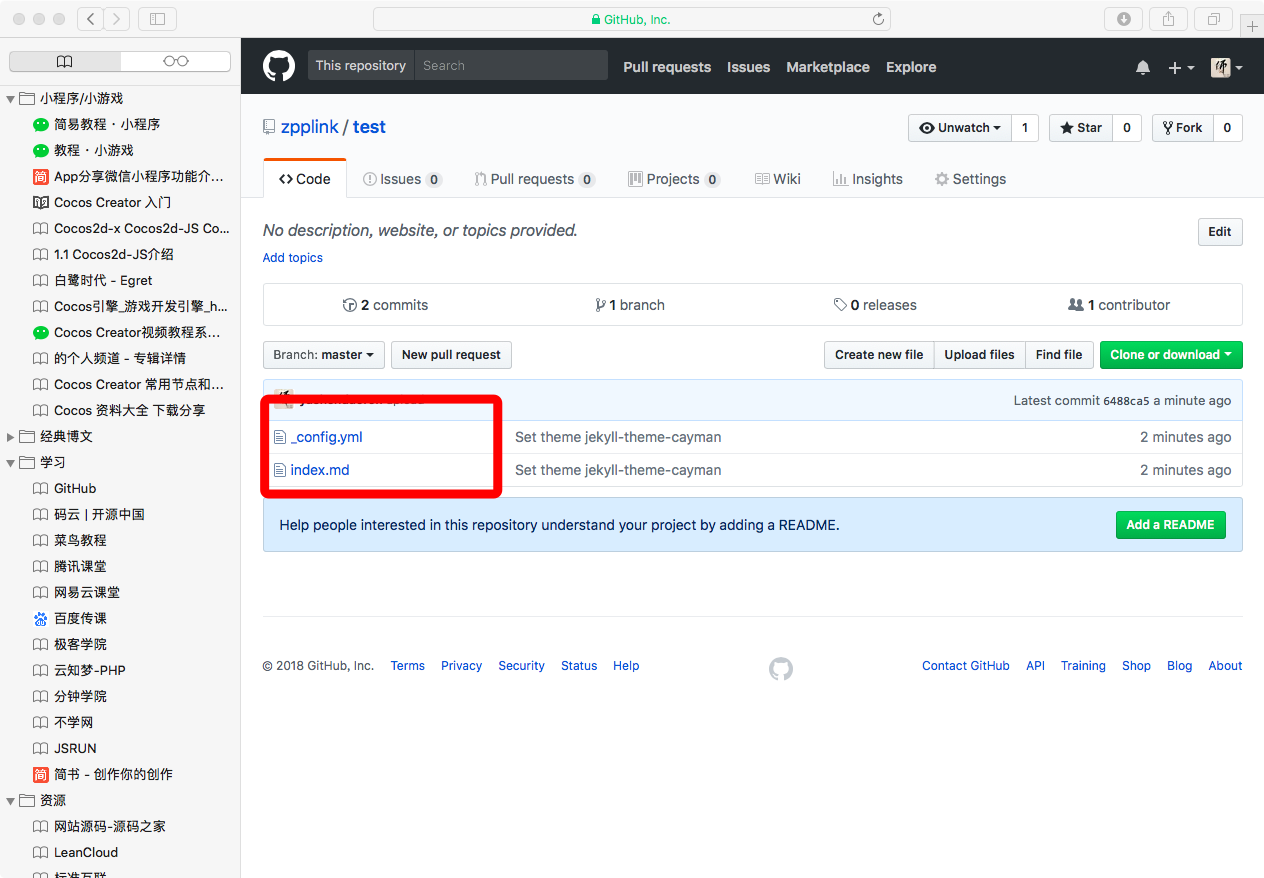Show Safari's tab overview icon

click(1213, 19)
